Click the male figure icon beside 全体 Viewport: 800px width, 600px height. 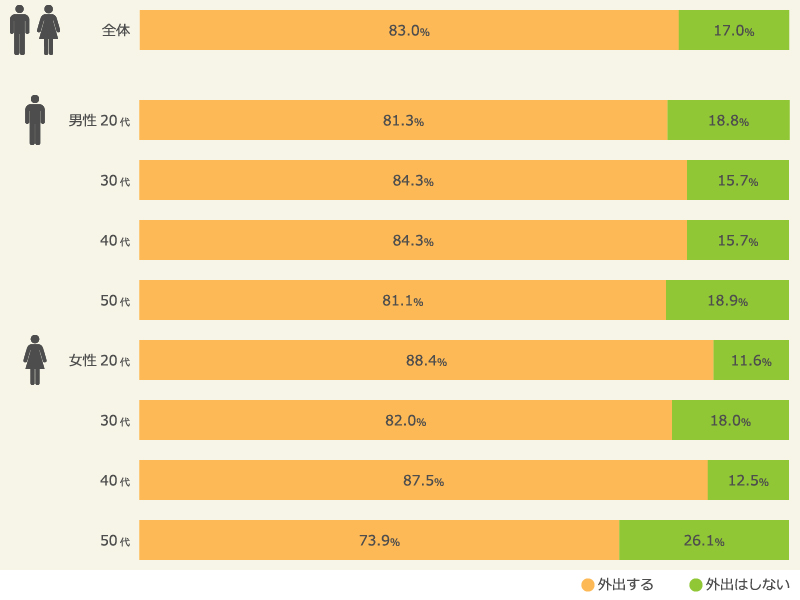point(19,30)
